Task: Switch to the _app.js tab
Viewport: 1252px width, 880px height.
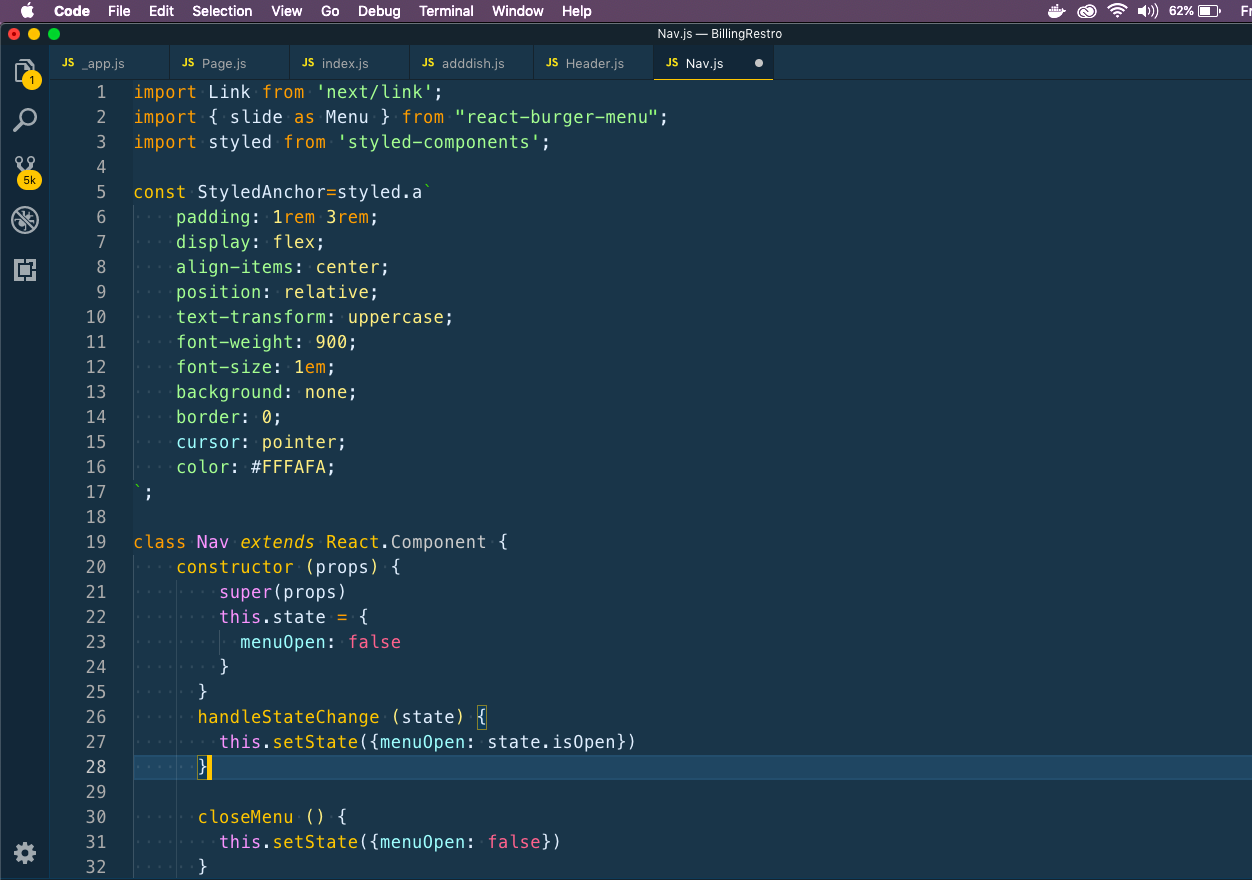Action: click(109, 63)
